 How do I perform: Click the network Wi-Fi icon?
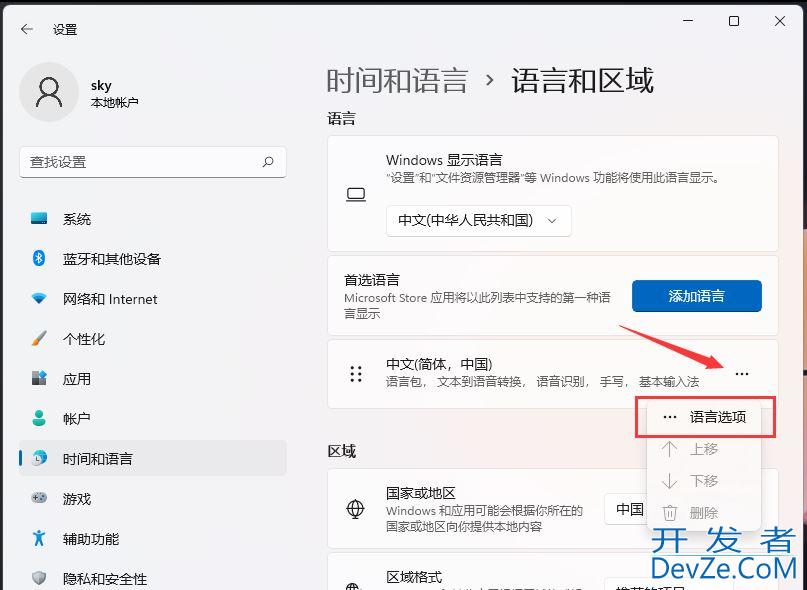click(39, 298)
